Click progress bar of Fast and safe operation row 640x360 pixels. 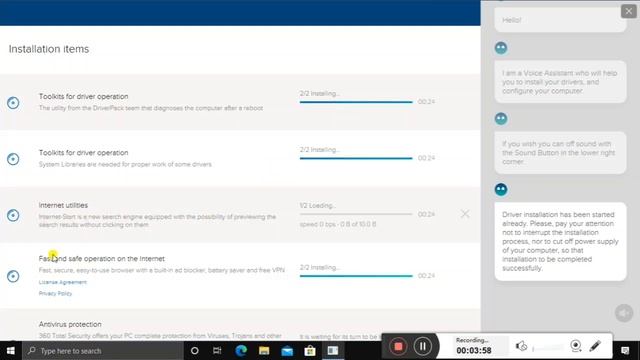click(356, 276)
